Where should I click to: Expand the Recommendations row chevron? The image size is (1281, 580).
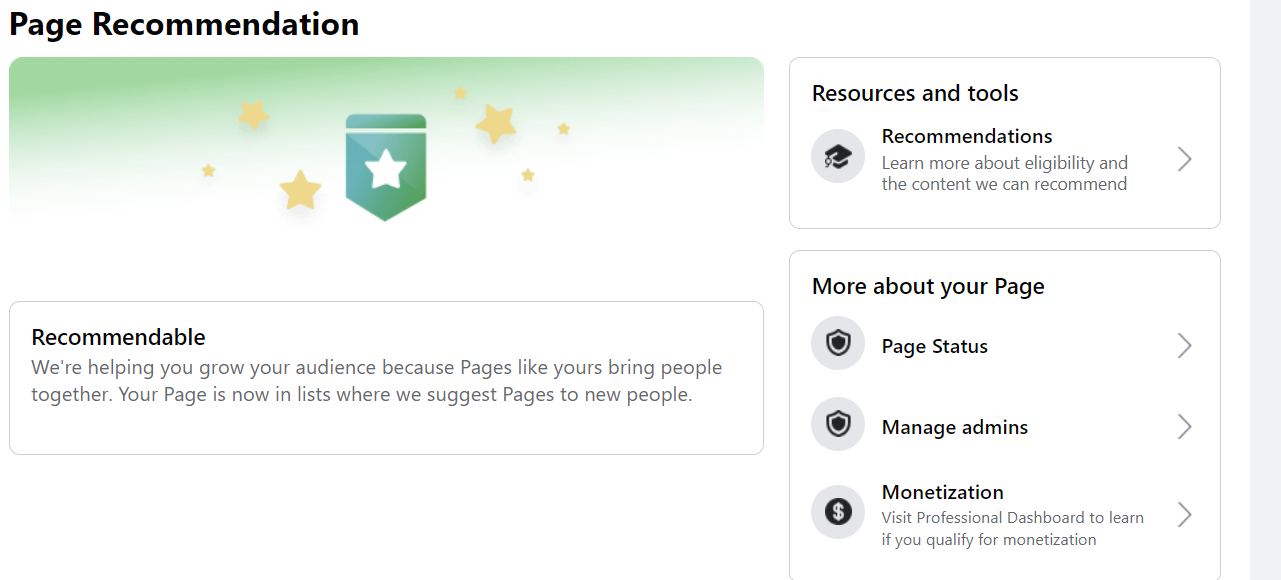tap(1185, 159)
